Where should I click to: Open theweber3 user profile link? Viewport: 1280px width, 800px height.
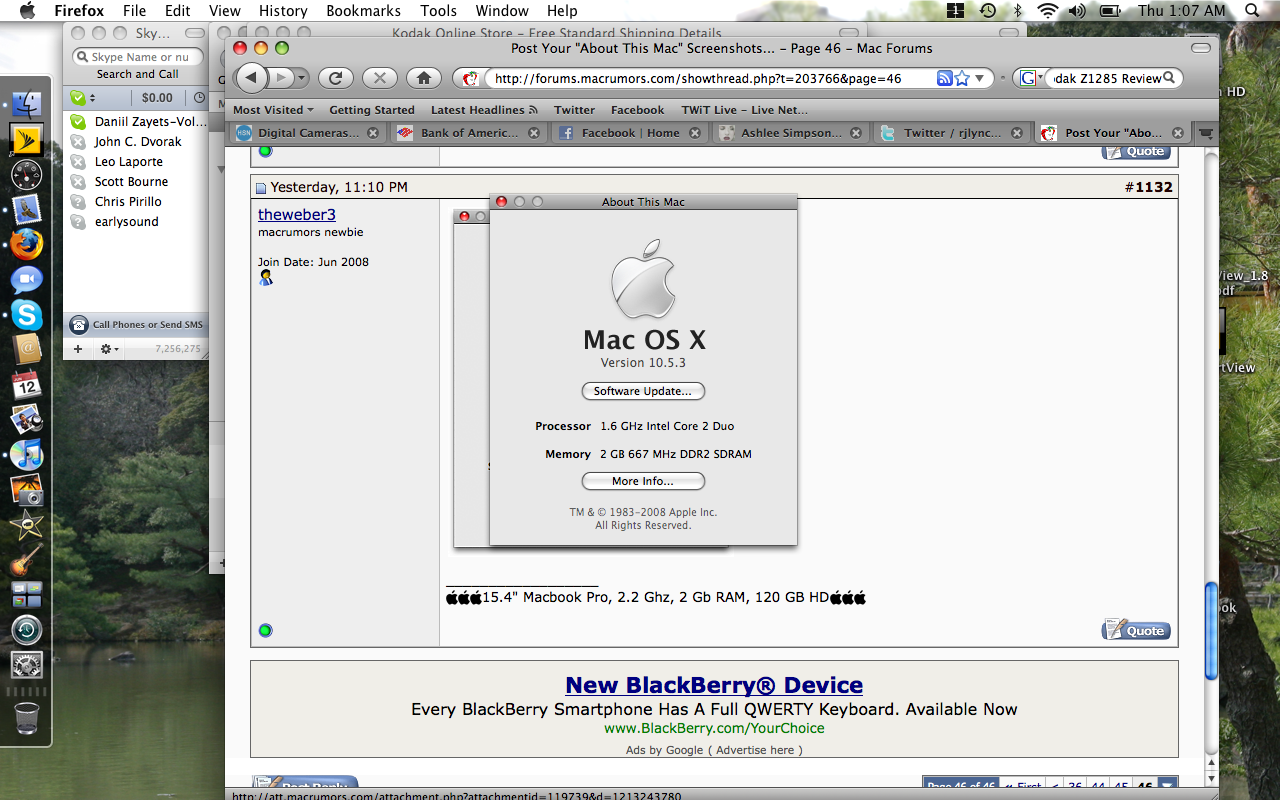(x=297, y=214)
